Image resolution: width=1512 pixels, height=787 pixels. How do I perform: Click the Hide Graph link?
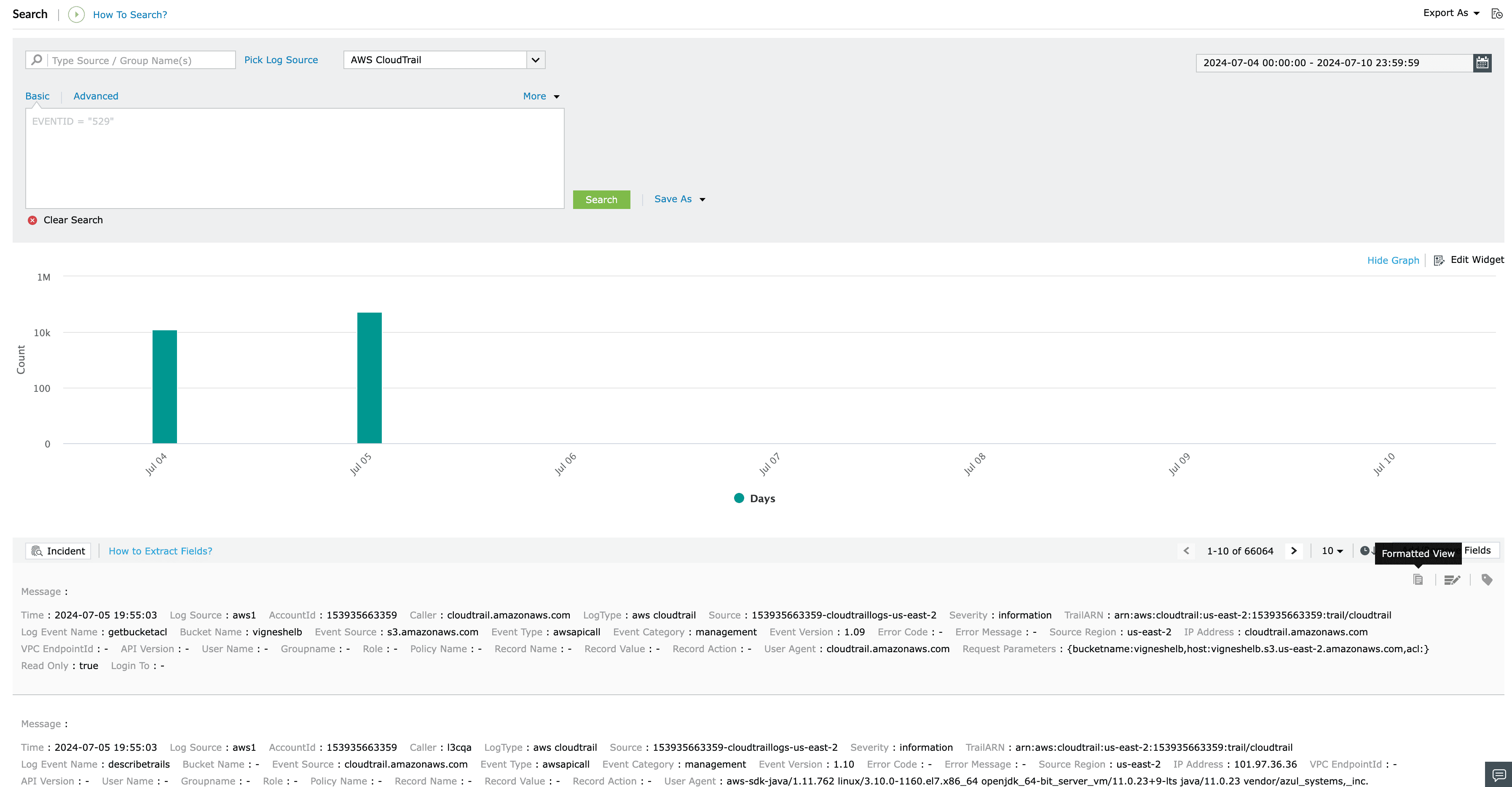[1393, 260]
